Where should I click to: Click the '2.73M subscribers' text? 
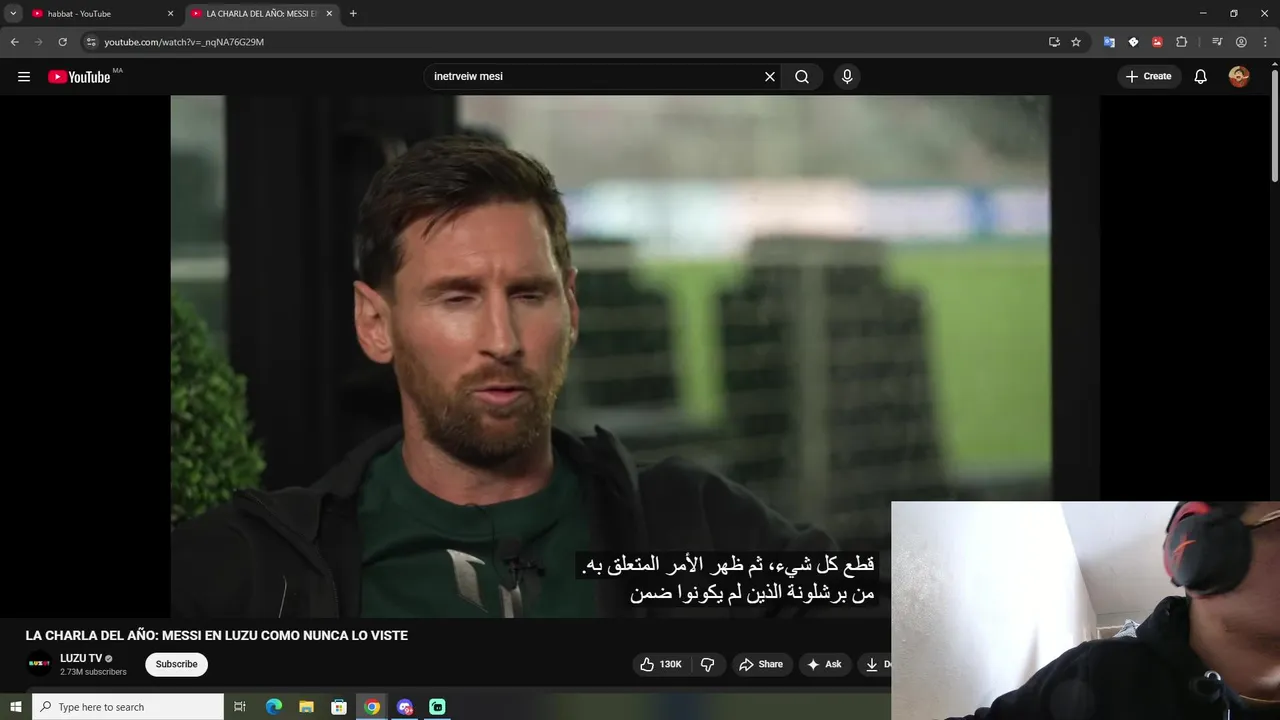93,672
